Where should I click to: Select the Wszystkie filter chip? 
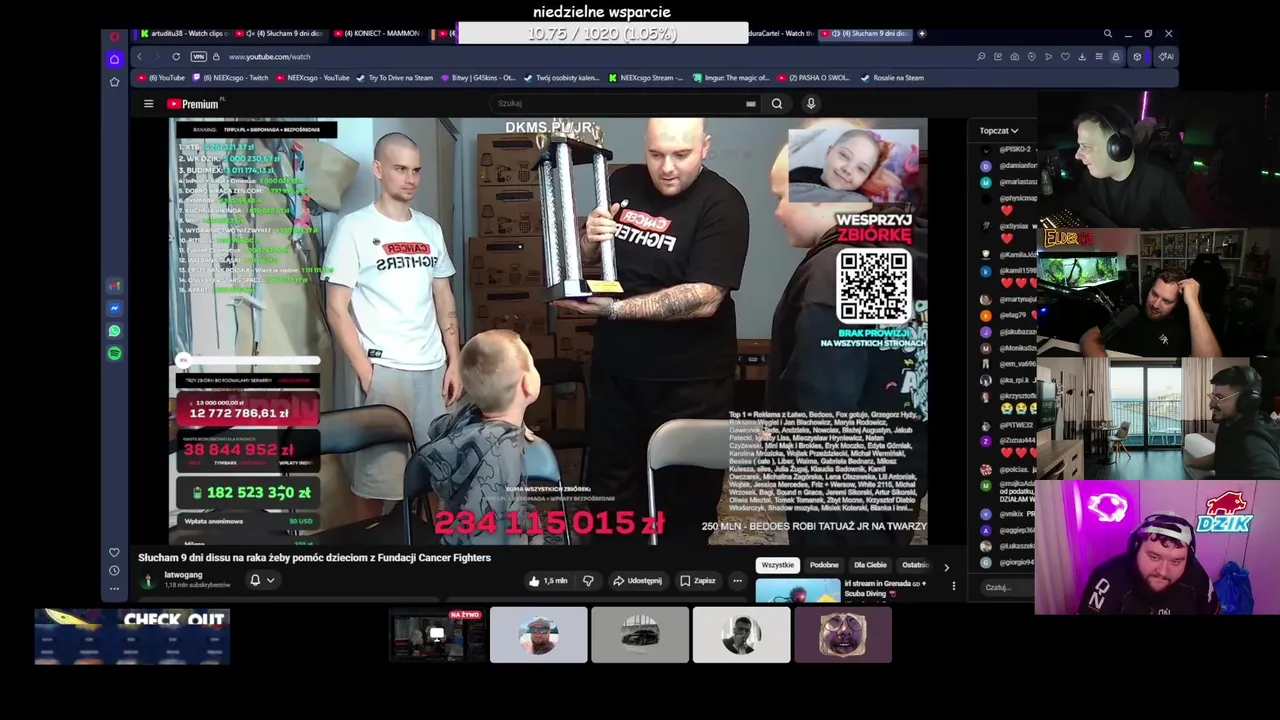(x=777, y=565)
